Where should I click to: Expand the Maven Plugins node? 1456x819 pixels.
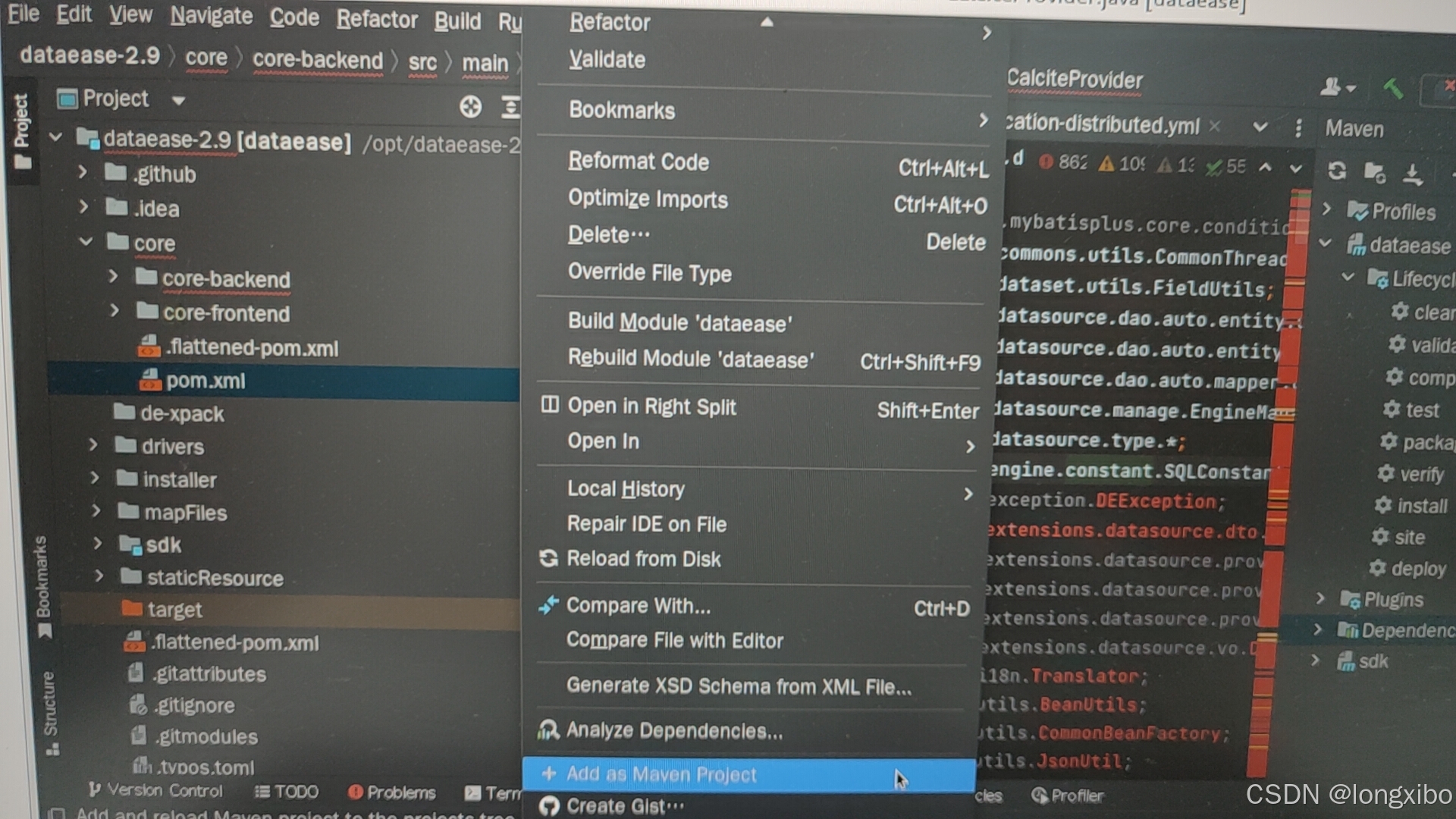click(1320, 598)
